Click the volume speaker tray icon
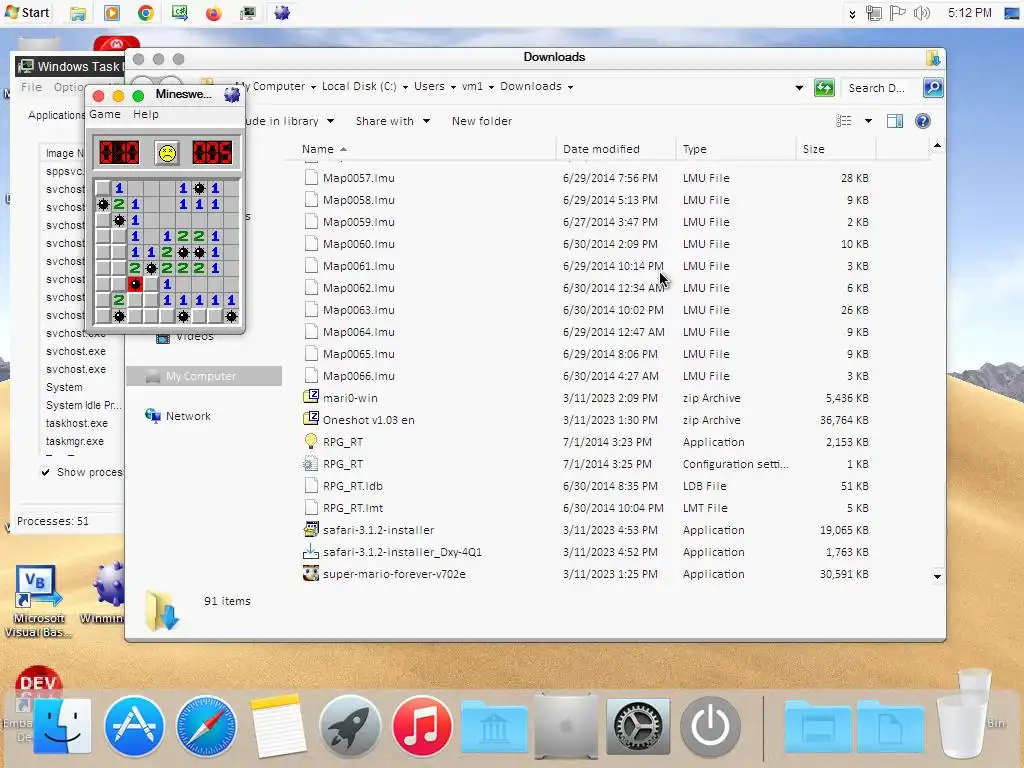The image size is (1024, 768). 921,13
